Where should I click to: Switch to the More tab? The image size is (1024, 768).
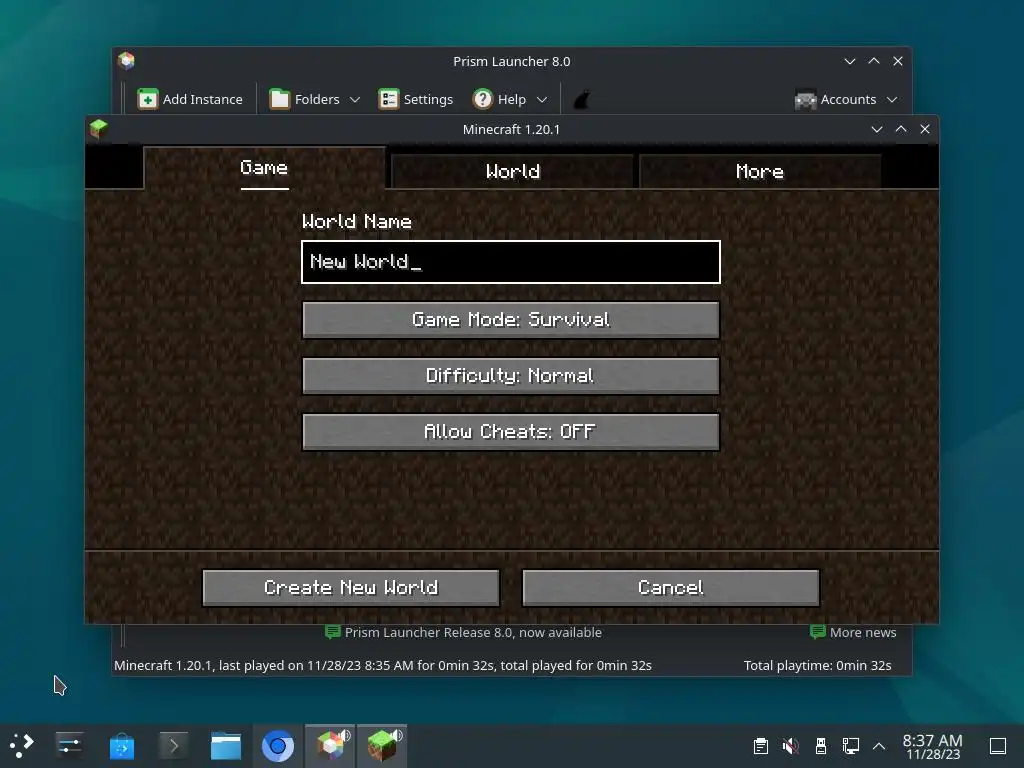[x=760, y=172]
